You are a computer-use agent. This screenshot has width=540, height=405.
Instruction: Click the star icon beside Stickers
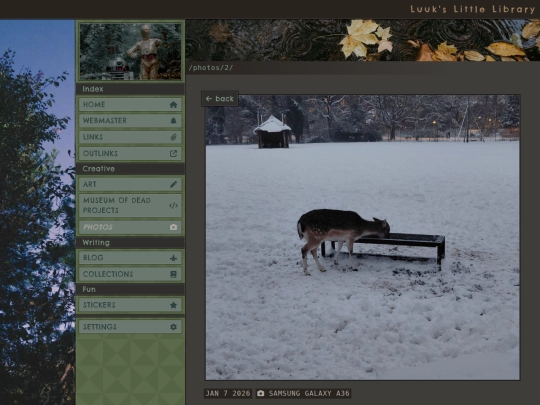(173, 305)
